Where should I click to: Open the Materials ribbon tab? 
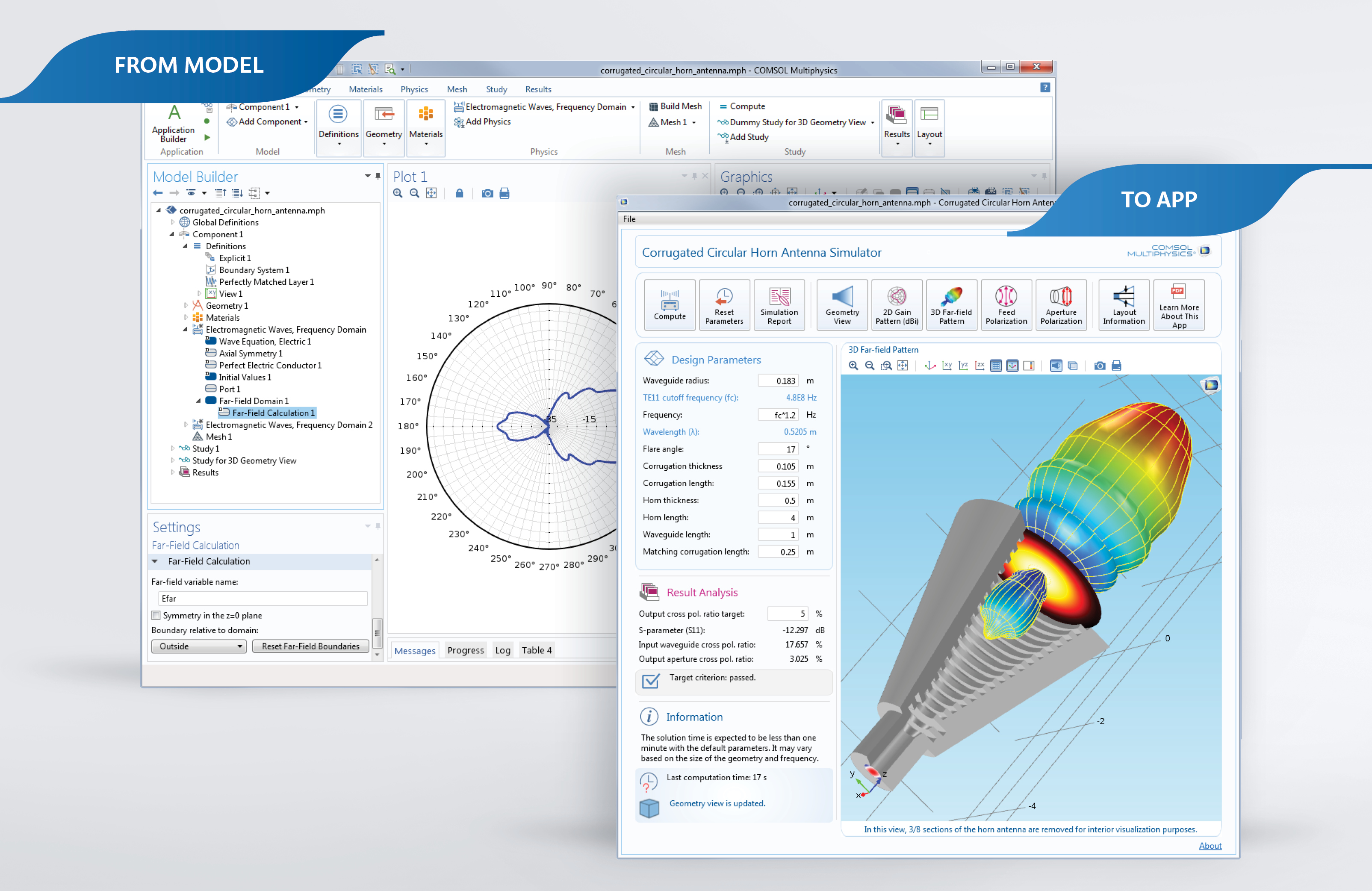point(366,89)
